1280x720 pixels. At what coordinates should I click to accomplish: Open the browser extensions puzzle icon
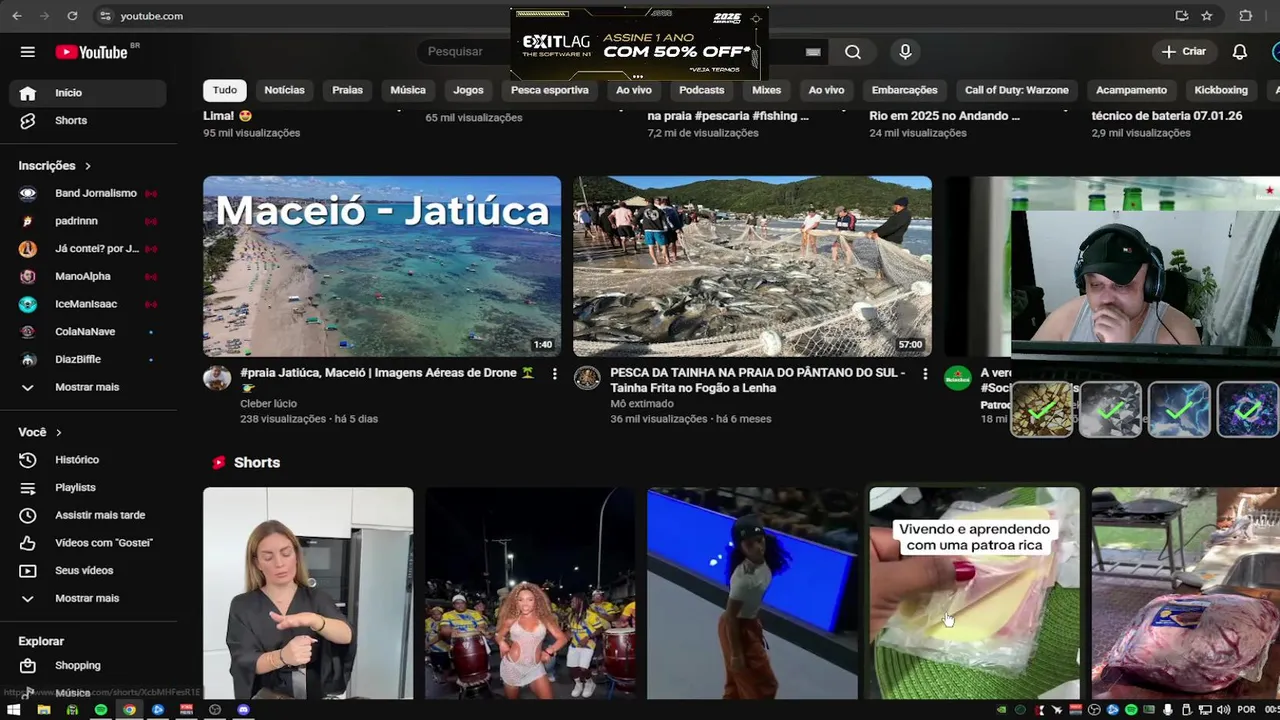tap(1245, 16)
